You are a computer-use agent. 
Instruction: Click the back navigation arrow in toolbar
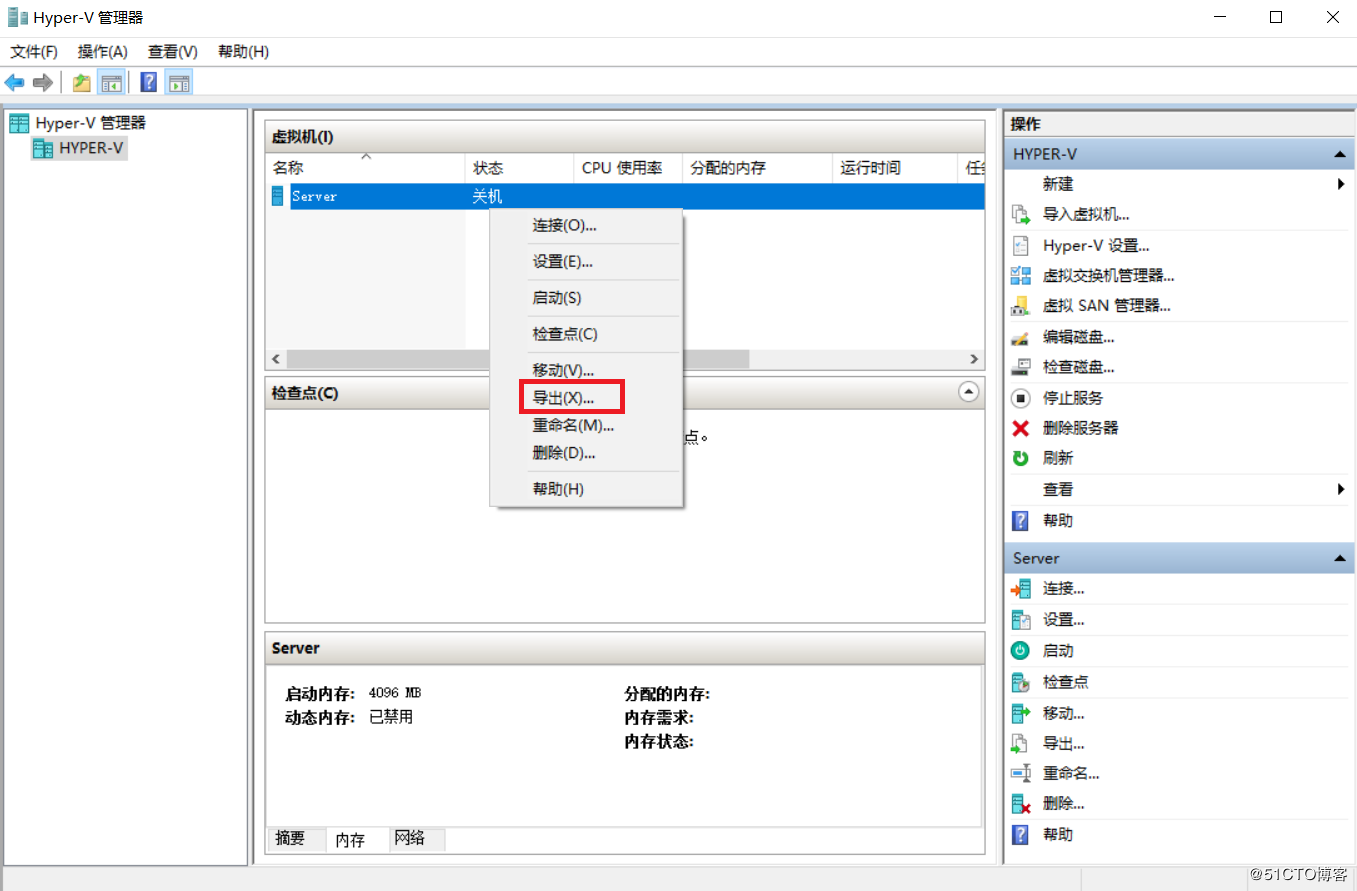click(14, 82)
